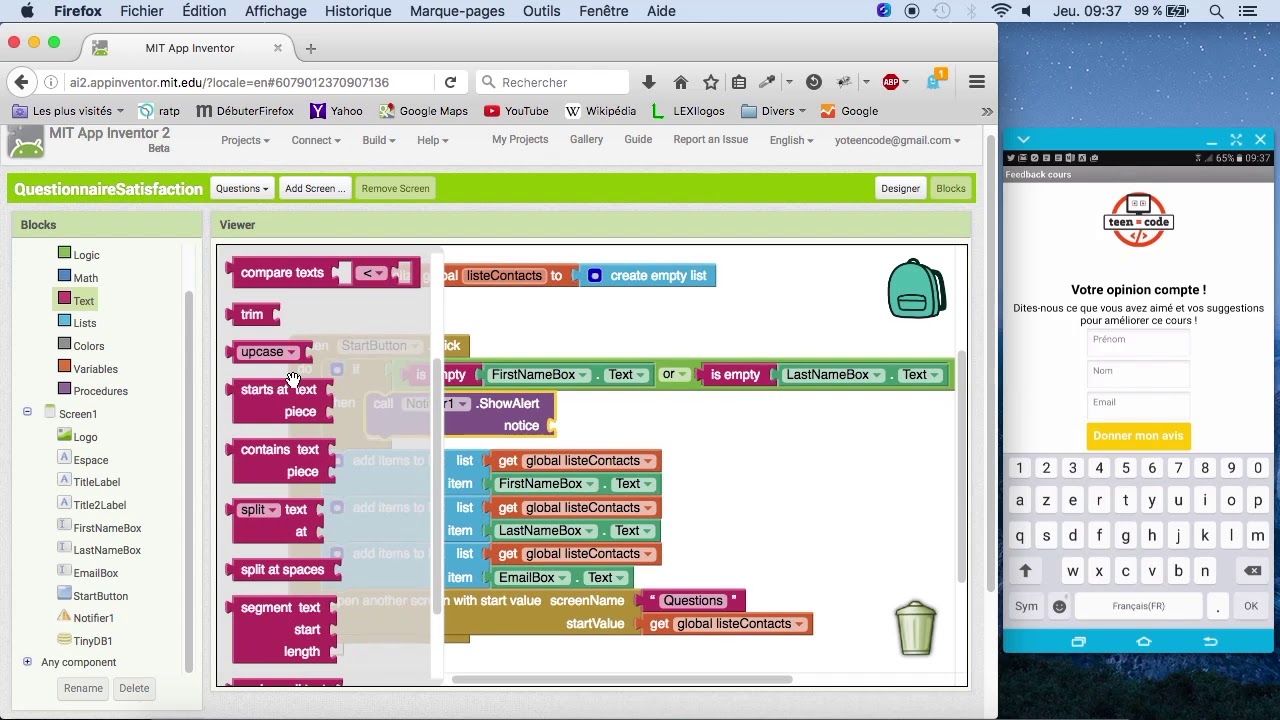Screen dimensions: 1280x720
Task: Show more bookmarks with chevron overflow
Action: (987, 111)
